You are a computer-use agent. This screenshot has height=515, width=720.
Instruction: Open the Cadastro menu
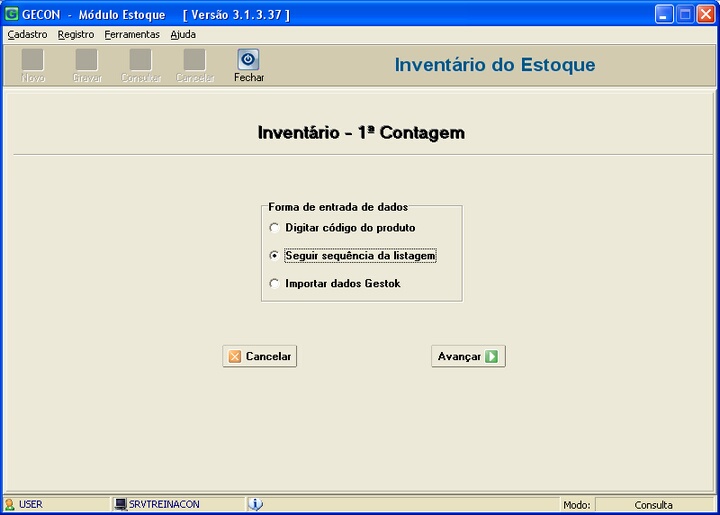click(27, 34)
